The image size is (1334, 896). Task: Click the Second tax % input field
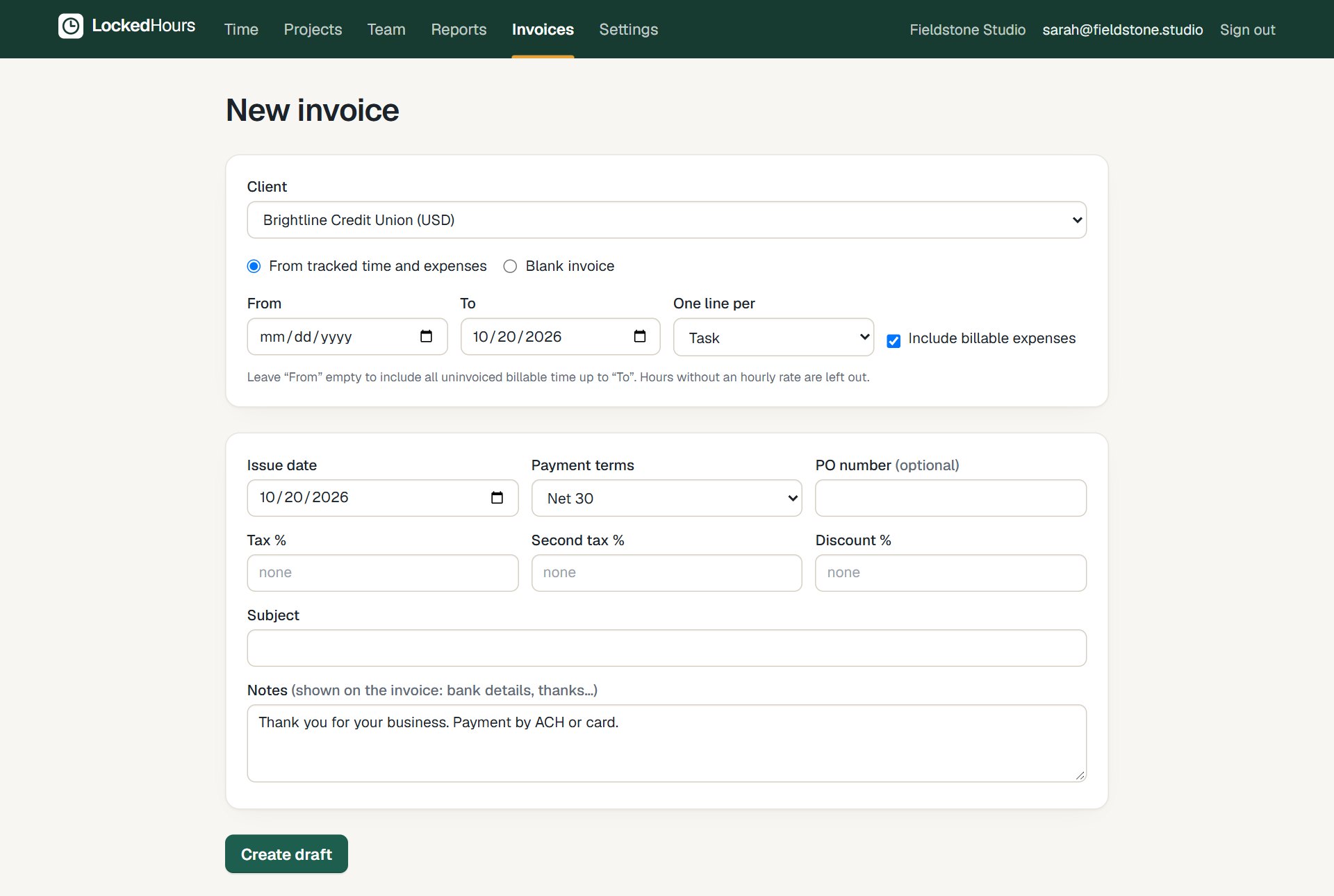[667, 573]
